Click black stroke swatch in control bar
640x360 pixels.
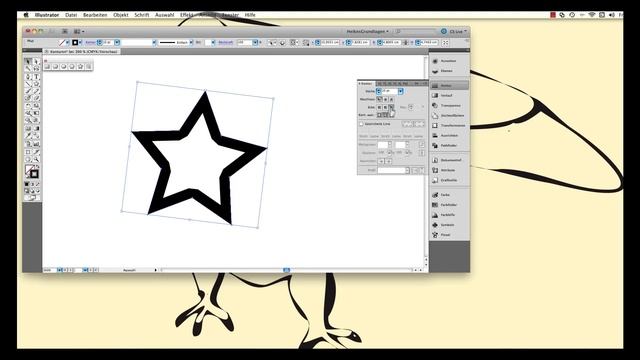[x=75, y=42]
